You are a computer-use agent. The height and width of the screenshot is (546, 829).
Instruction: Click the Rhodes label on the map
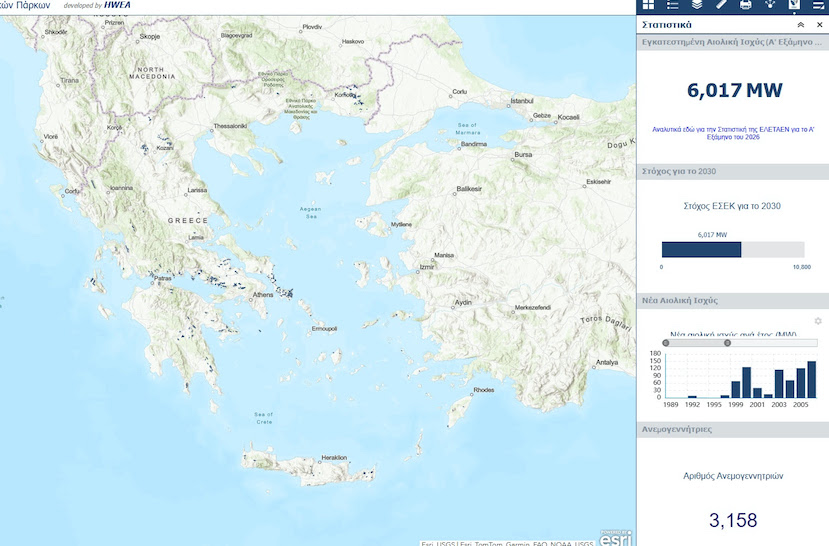pyautogui.click(x=484, y=390)
